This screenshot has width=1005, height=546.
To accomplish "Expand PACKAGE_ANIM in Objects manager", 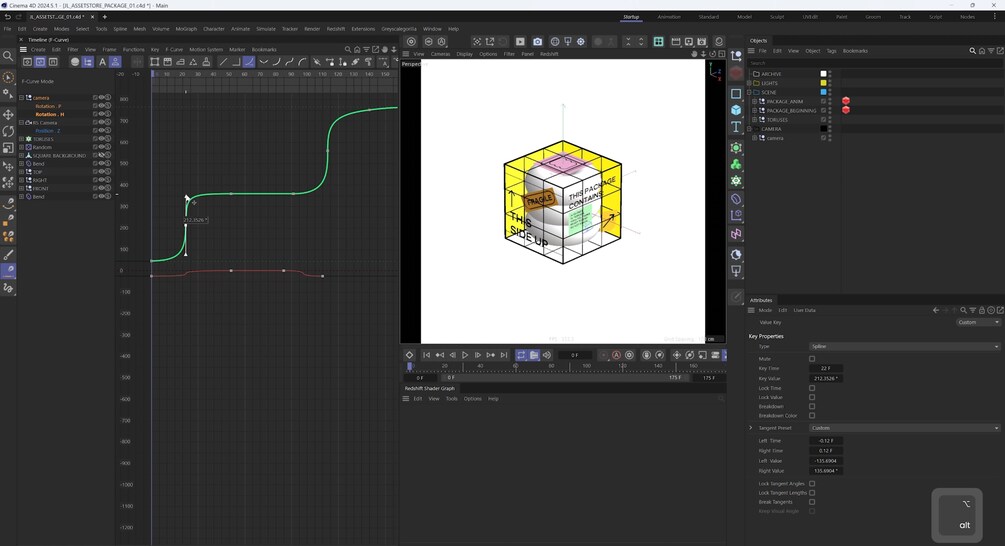I will click(754, 101).
